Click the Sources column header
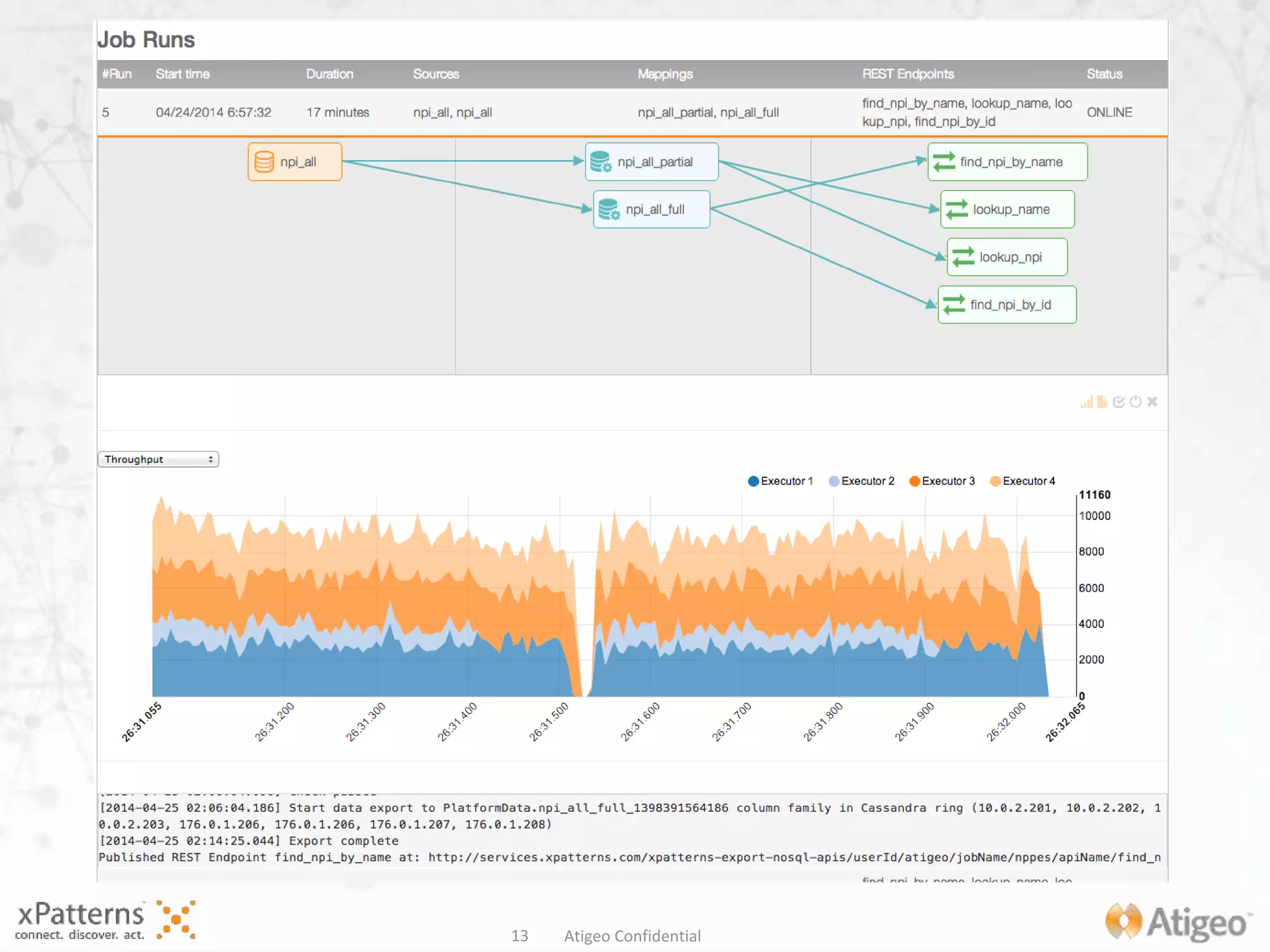 (436, 74)
